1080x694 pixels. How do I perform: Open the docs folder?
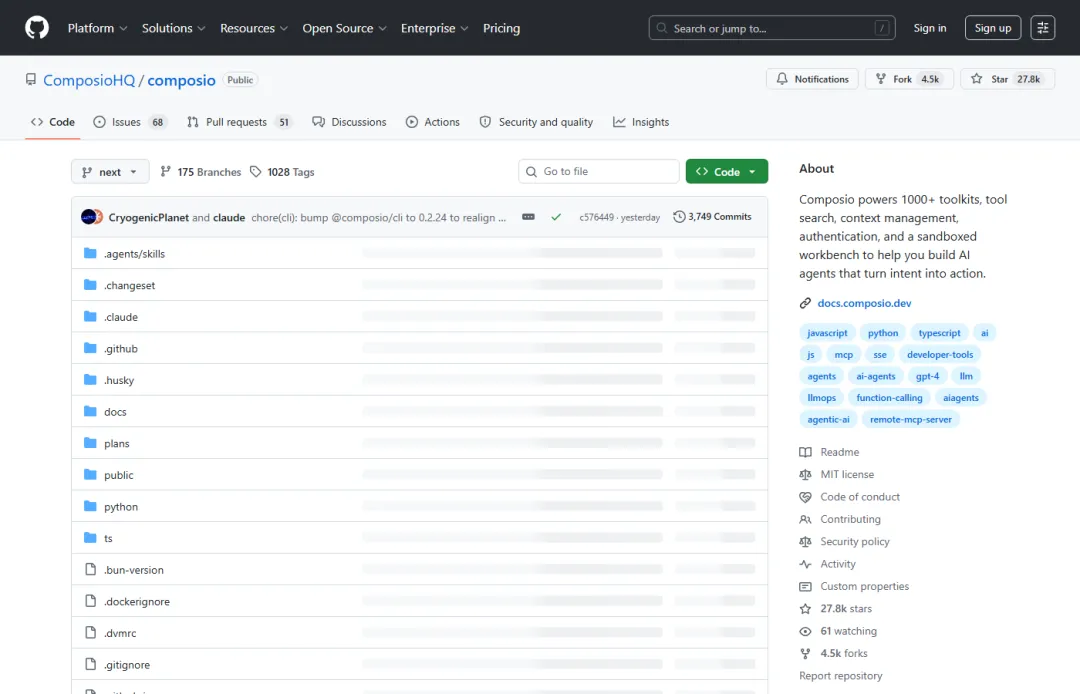(x=115, y=412)
